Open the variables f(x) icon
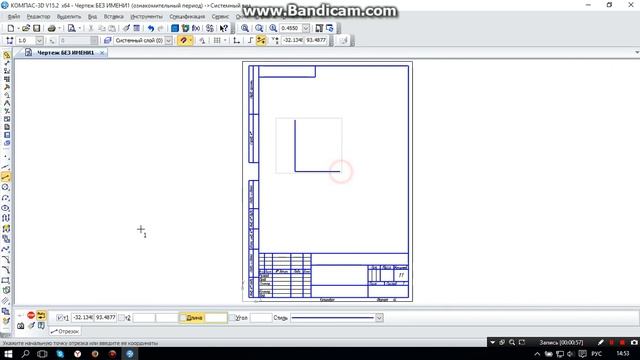 (x=196, y=28)
